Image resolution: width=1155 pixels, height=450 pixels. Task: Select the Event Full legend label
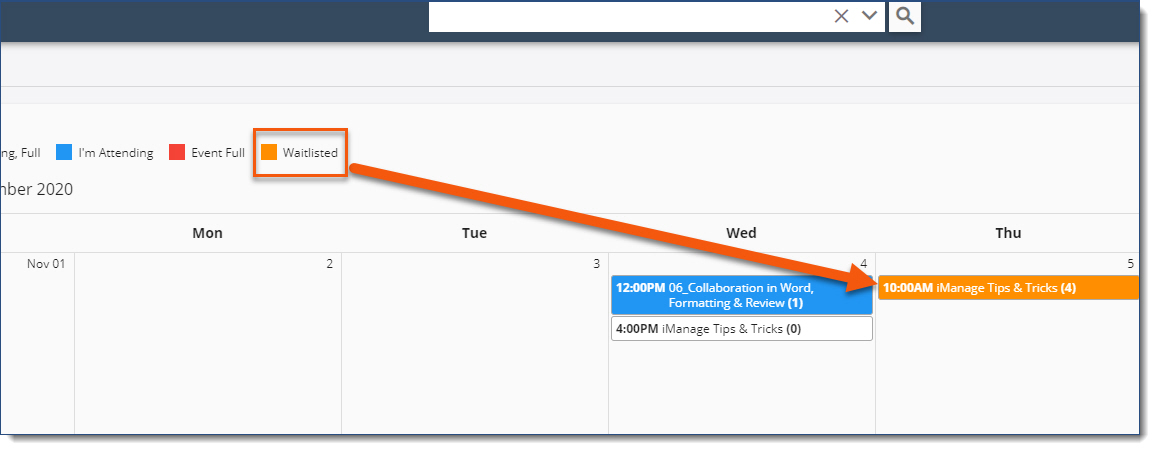pos(218,153)
